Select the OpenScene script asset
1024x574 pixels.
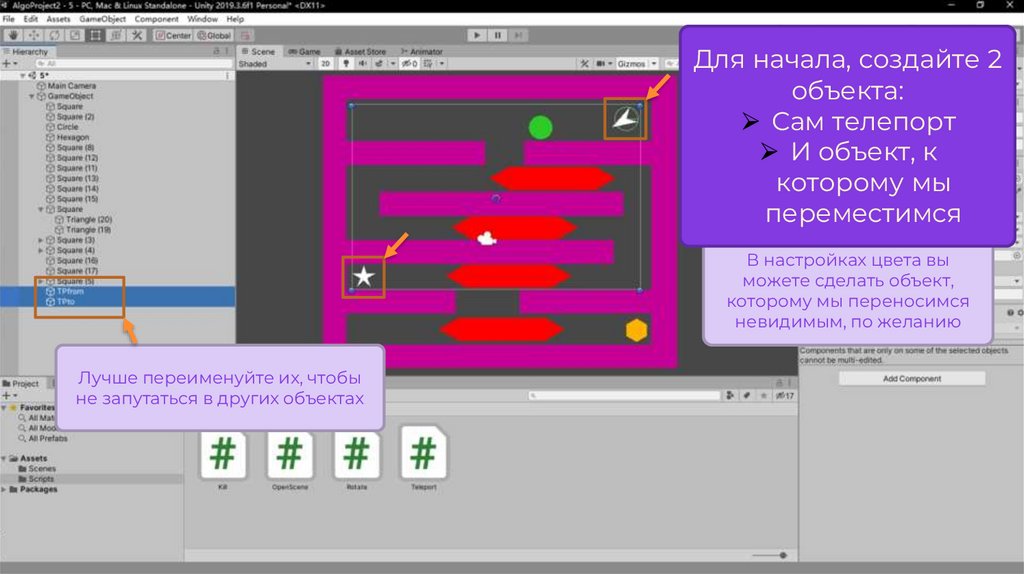point(290,459)
